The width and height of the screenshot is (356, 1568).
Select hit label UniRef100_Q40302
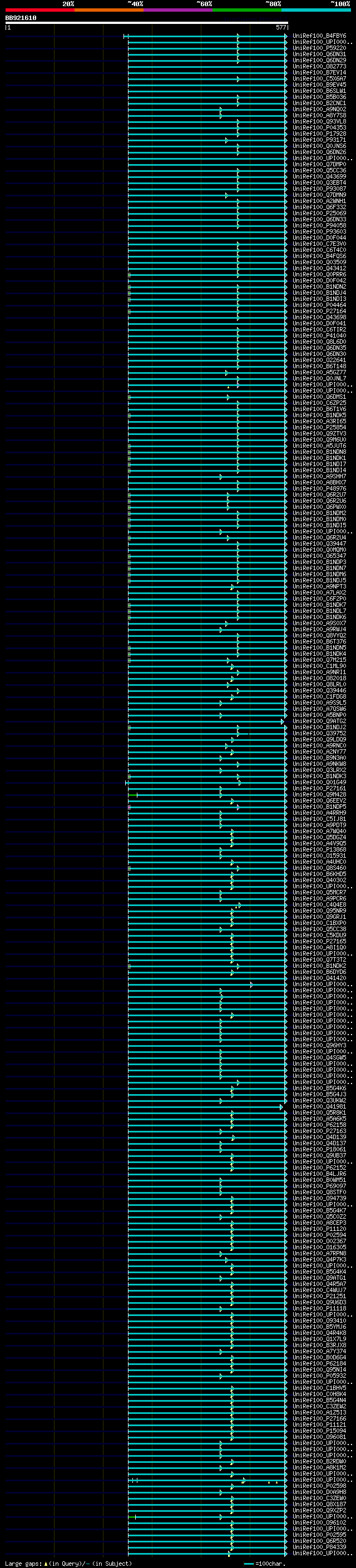pos(319,879)
